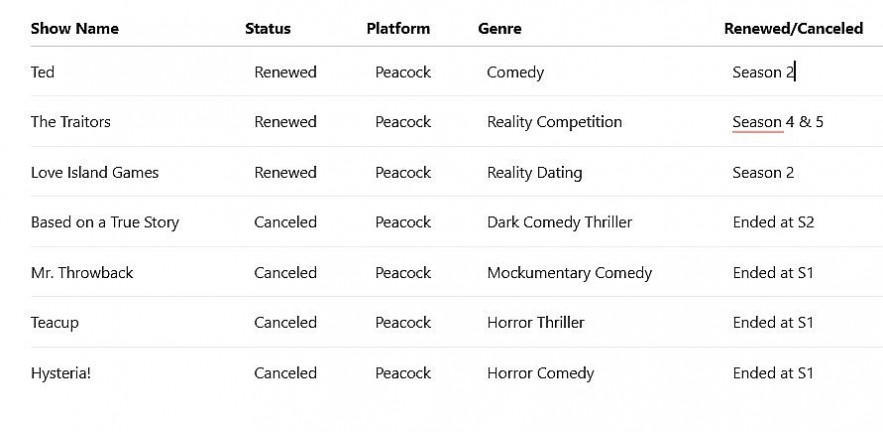
Task: Select the Ended at S2 cell
Action: tap(773, 222)
